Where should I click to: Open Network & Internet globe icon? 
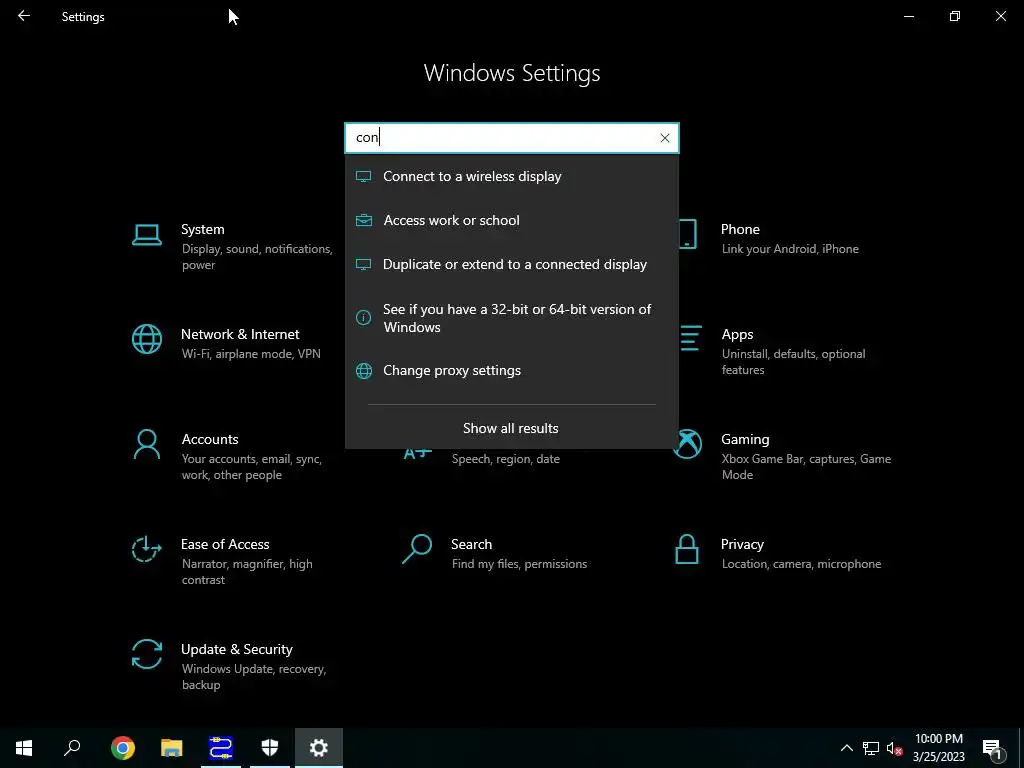tap(147, 339)
